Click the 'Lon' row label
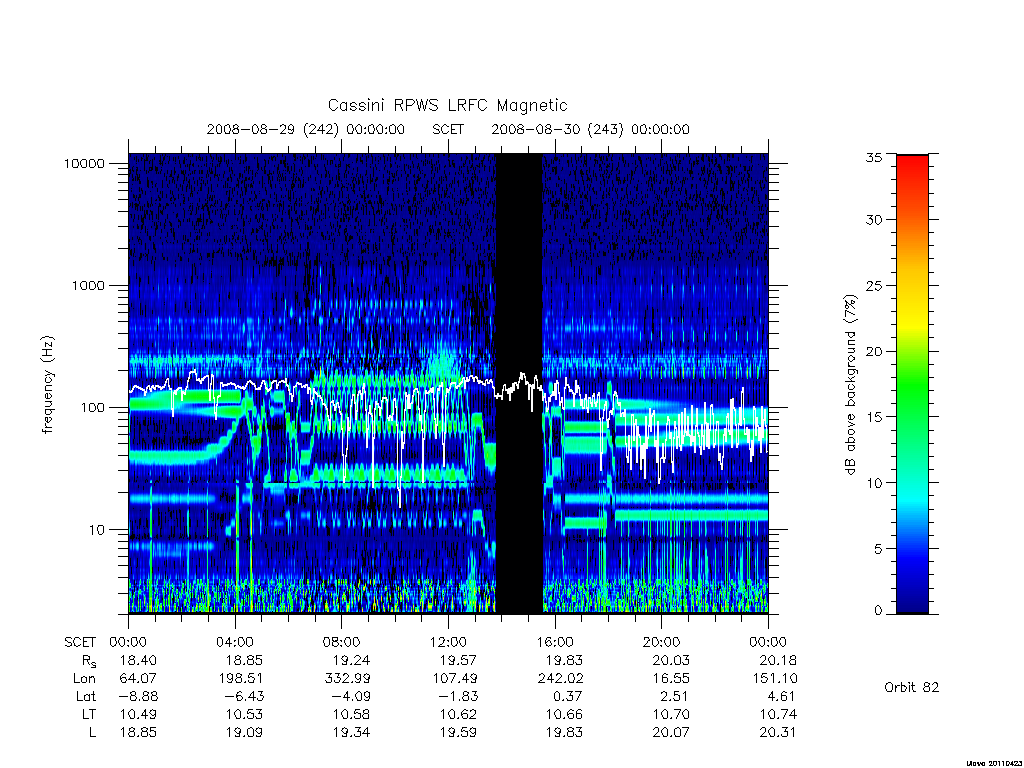This screenshot has height=768, width=1024. point(85,679)
